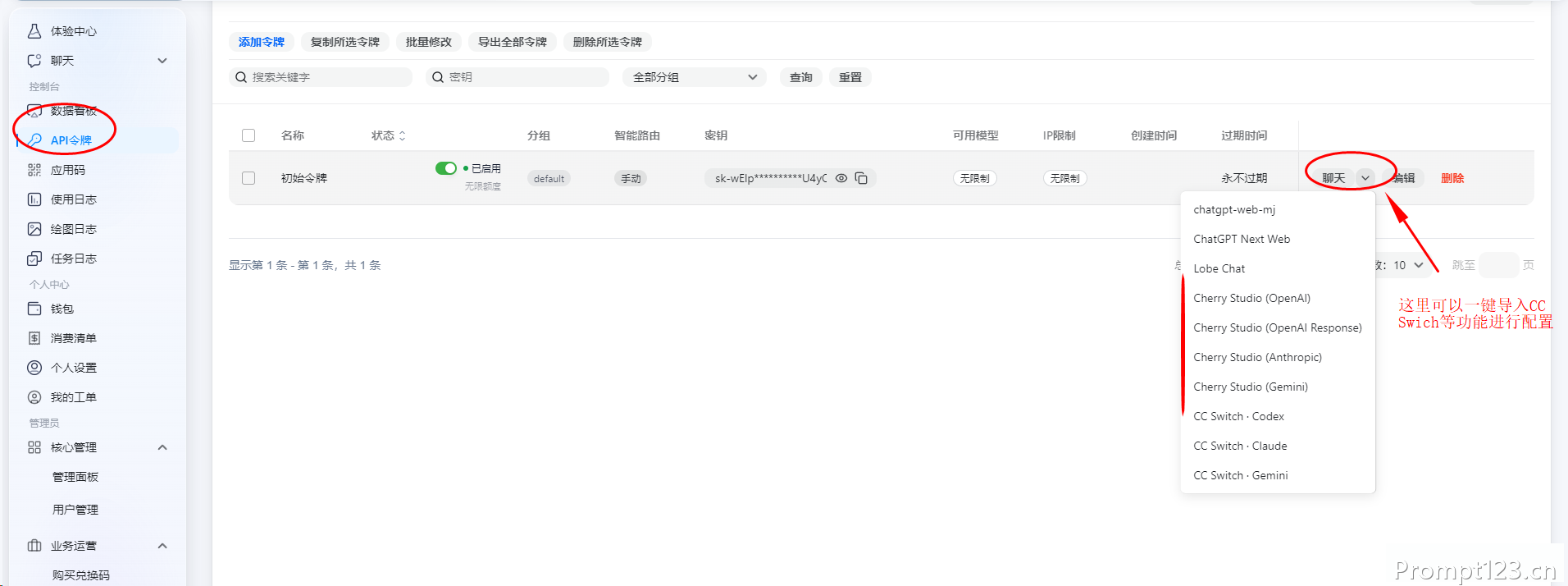The image size is (1568, 586).
Task: Click the 绘图日志 image icon
Action: 34,229
